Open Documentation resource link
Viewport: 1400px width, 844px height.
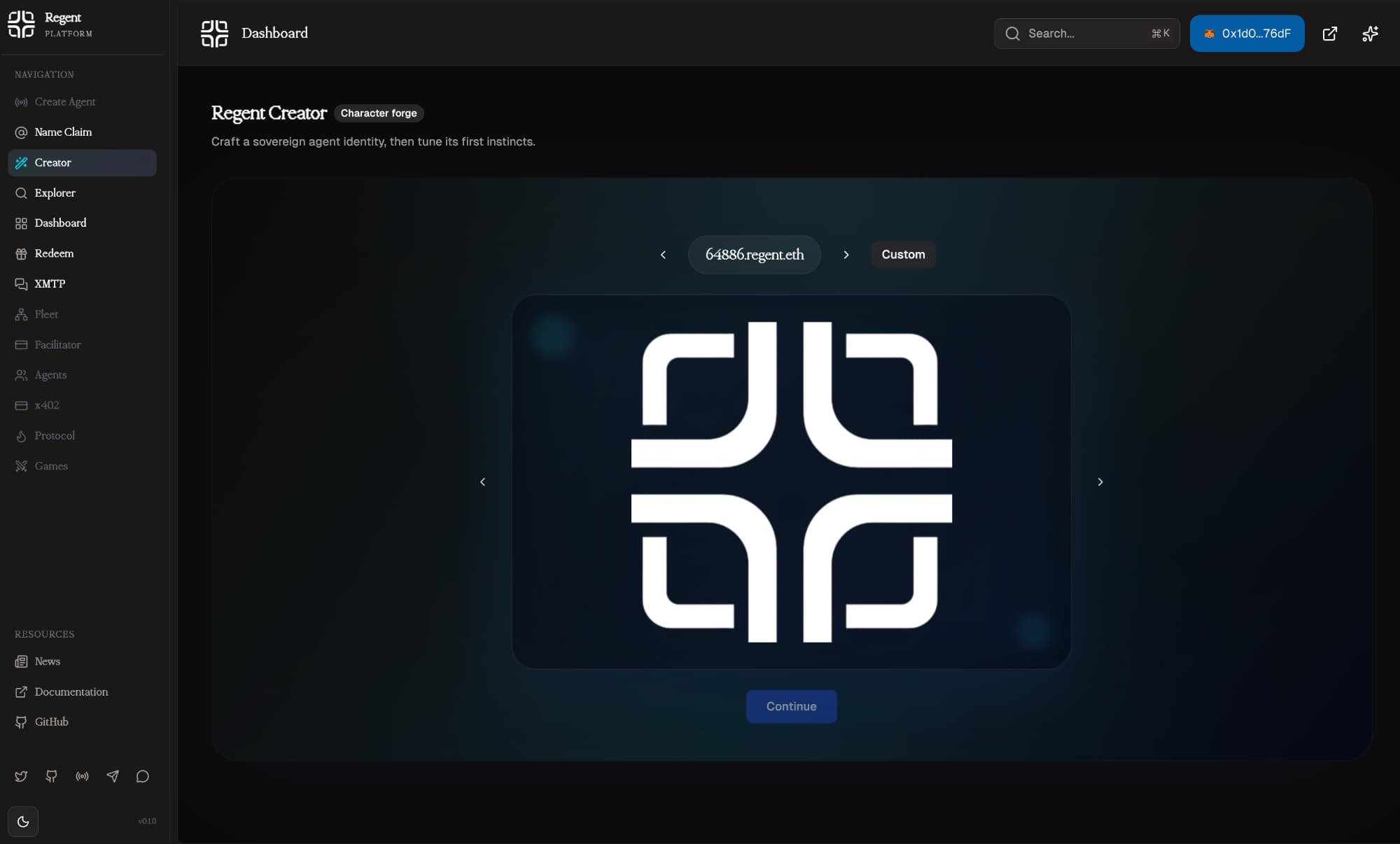tap(71, 691)
